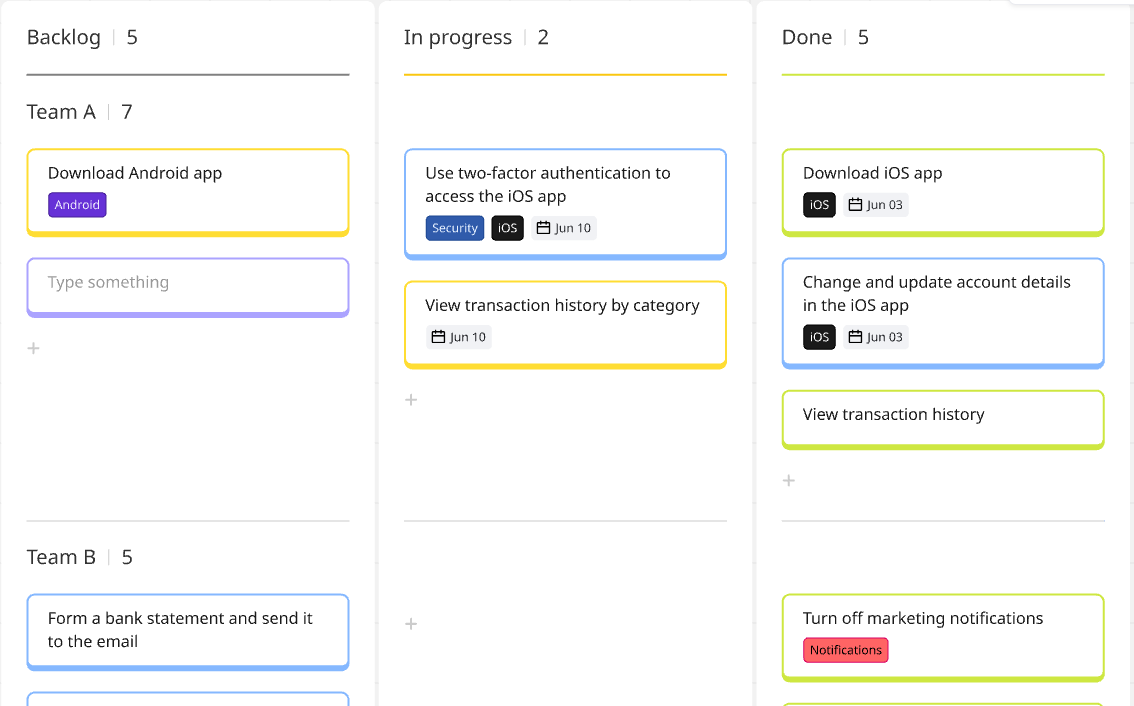Image resolution: width=1134 pixels, height=706 pixels.
Task: Click iOS tag on Download iOS app card
Action: (x=819, y=205)
